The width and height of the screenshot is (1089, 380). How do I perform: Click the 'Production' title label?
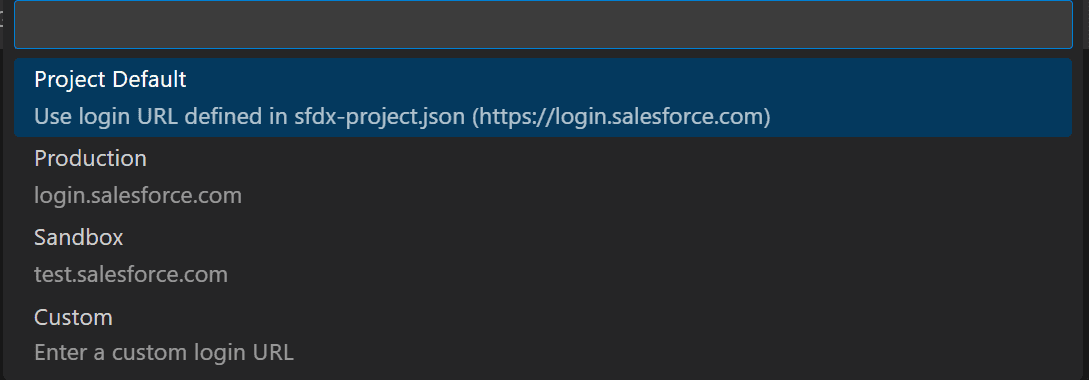(x=90, y=158)
